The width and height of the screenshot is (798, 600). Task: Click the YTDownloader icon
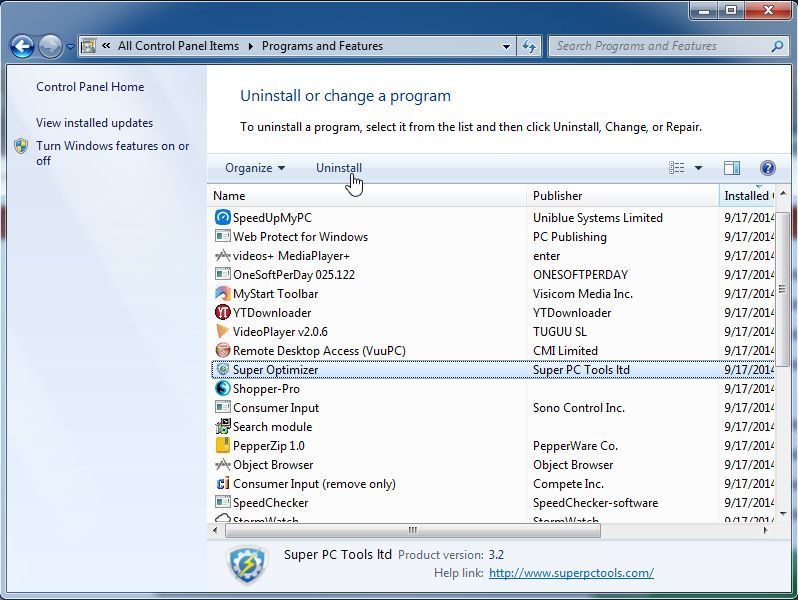point(222,312)
